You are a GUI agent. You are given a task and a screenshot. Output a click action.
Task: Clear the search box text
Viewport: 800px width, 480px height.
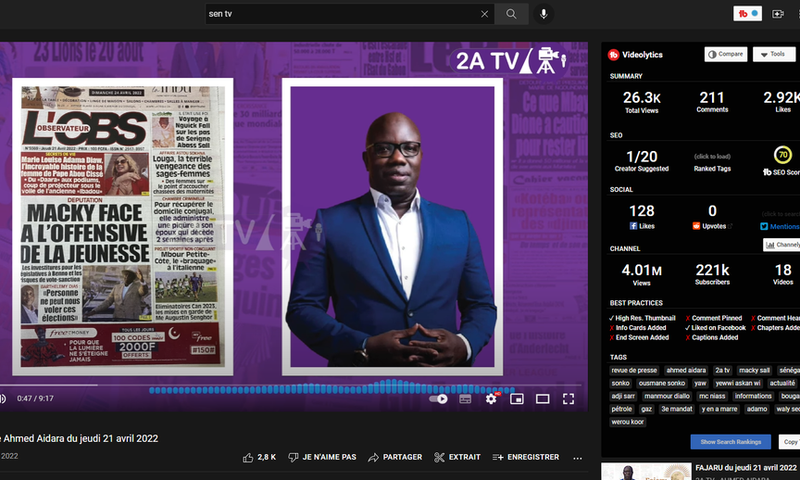484,14
